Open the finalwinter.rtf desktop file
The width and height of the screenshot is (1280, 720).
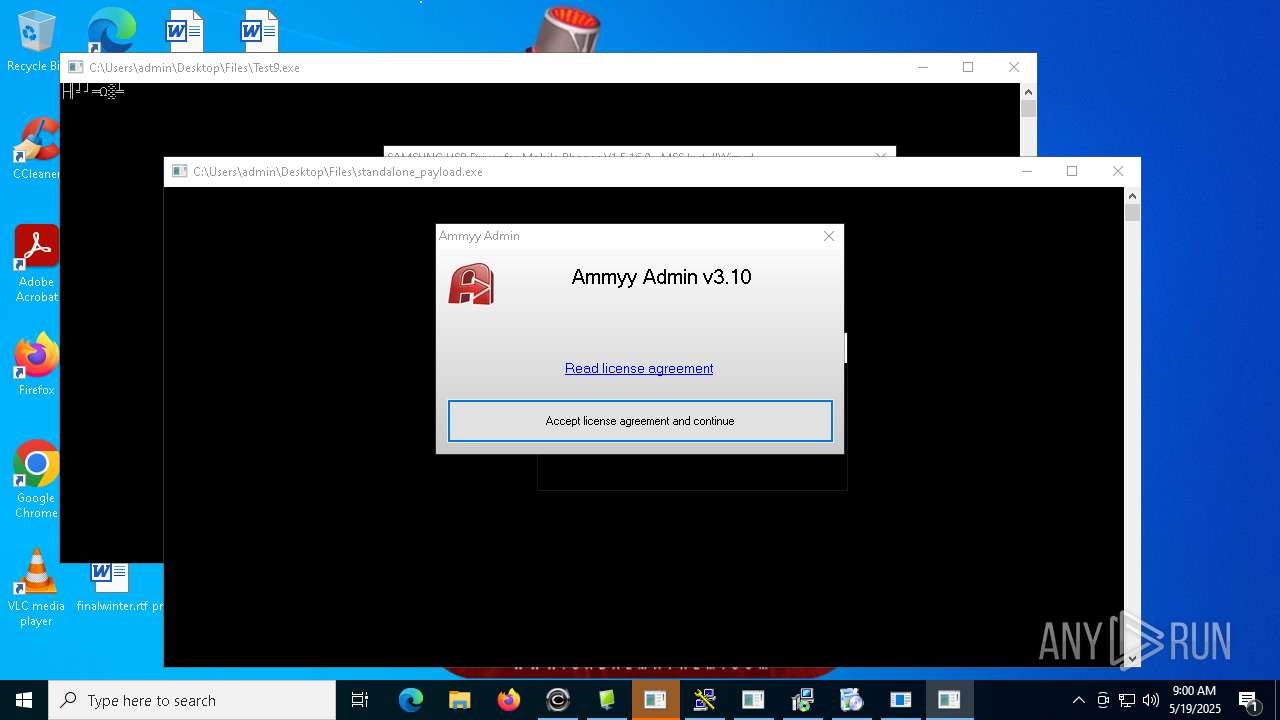point(112,588)
